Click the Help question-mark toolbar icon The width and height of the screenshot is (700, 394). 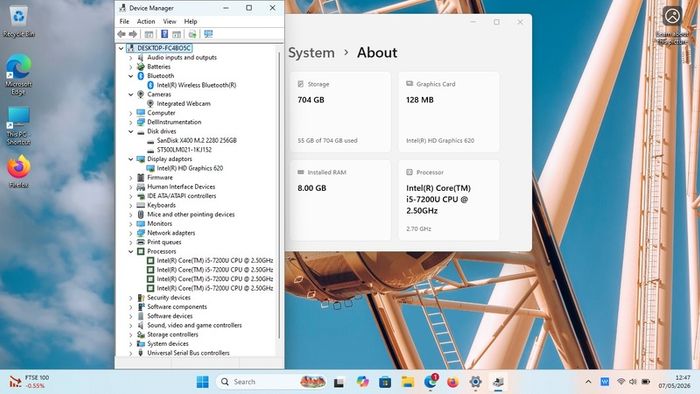point(164,34)
